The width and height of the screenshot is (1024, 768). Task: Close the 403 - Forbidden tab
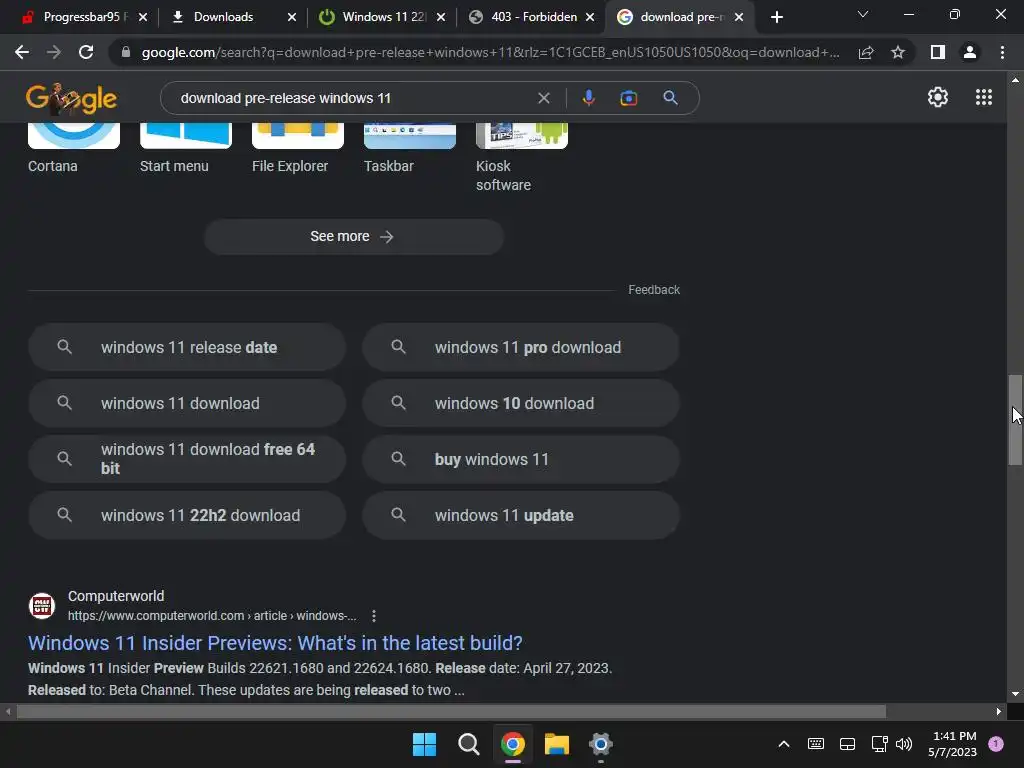[x=590, y=17]
